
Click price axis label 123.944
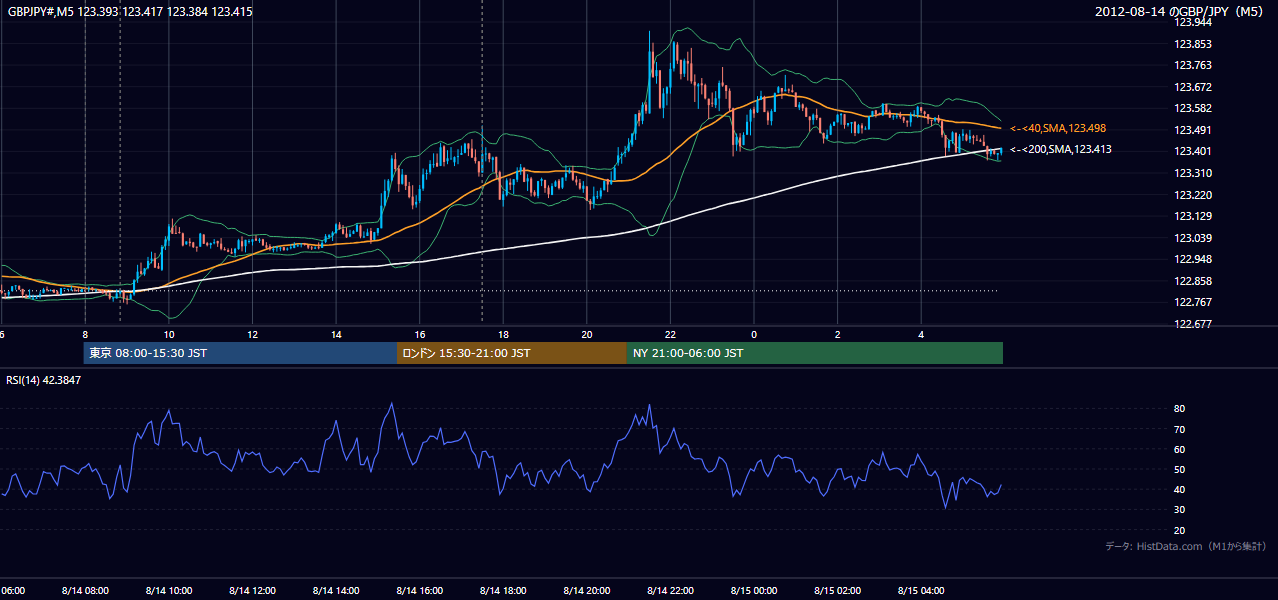1192,22
